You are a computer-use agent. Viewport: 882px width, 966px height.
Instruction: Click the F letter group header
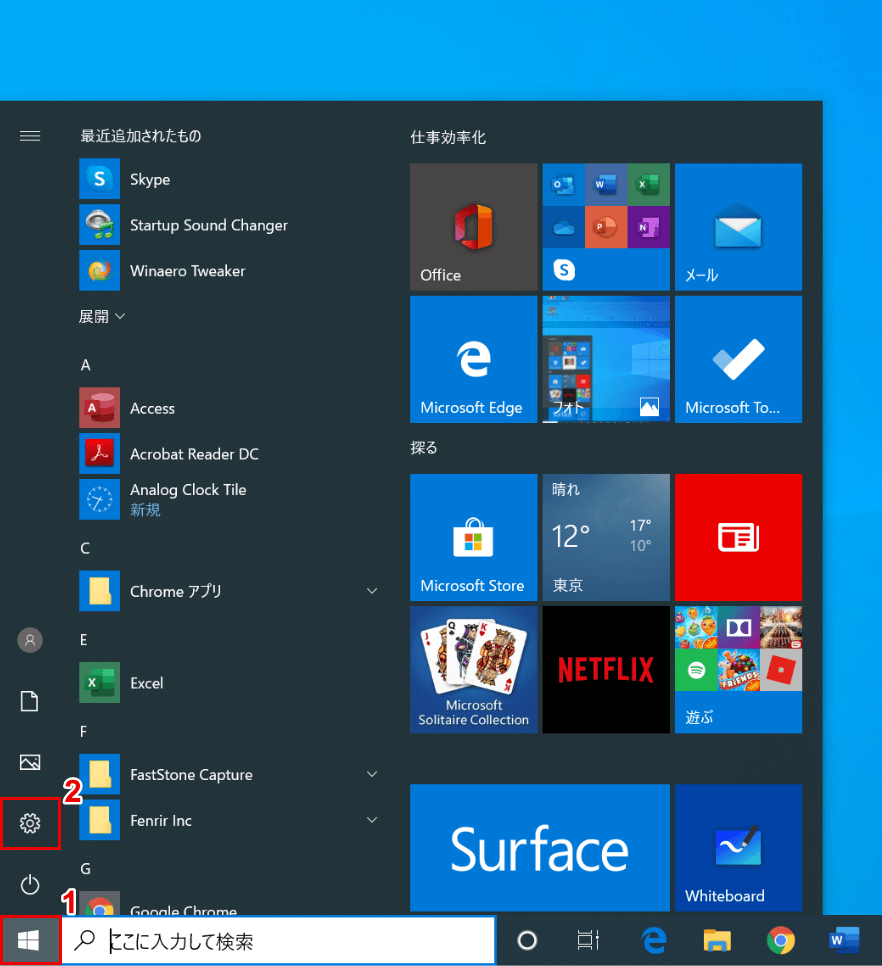[83, 731]
